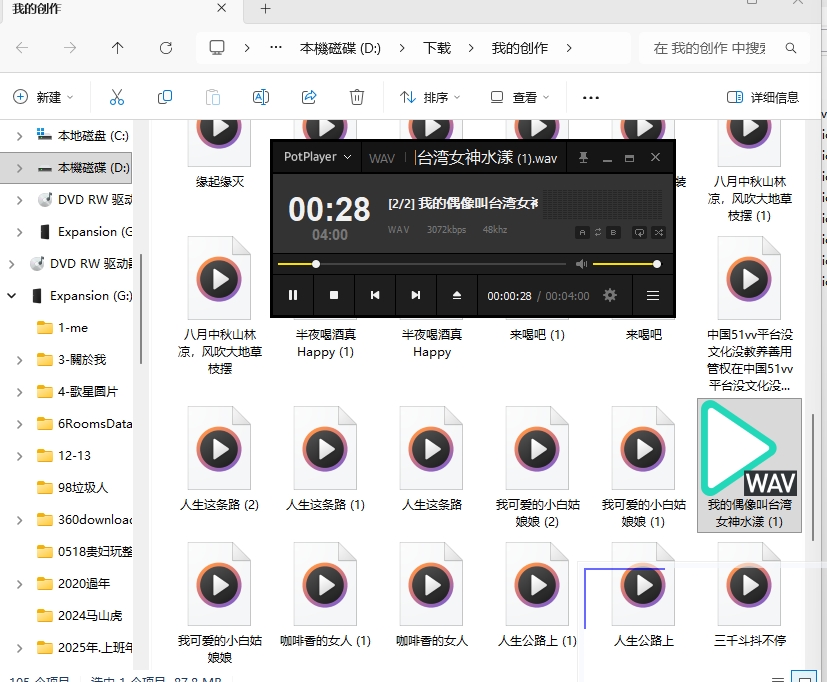Screen dimensions: 827x682
Task: Click the eject/open file icon in PotPlayer
Action: tap(457, 296)
